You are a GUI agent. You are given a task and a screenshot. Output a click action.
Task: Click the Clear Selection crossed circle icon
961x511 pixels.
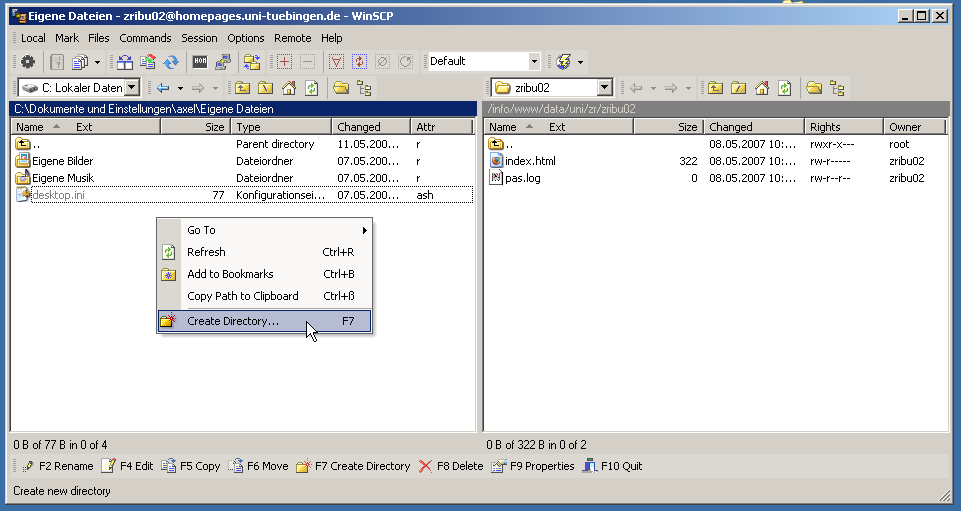pos(382,61)
